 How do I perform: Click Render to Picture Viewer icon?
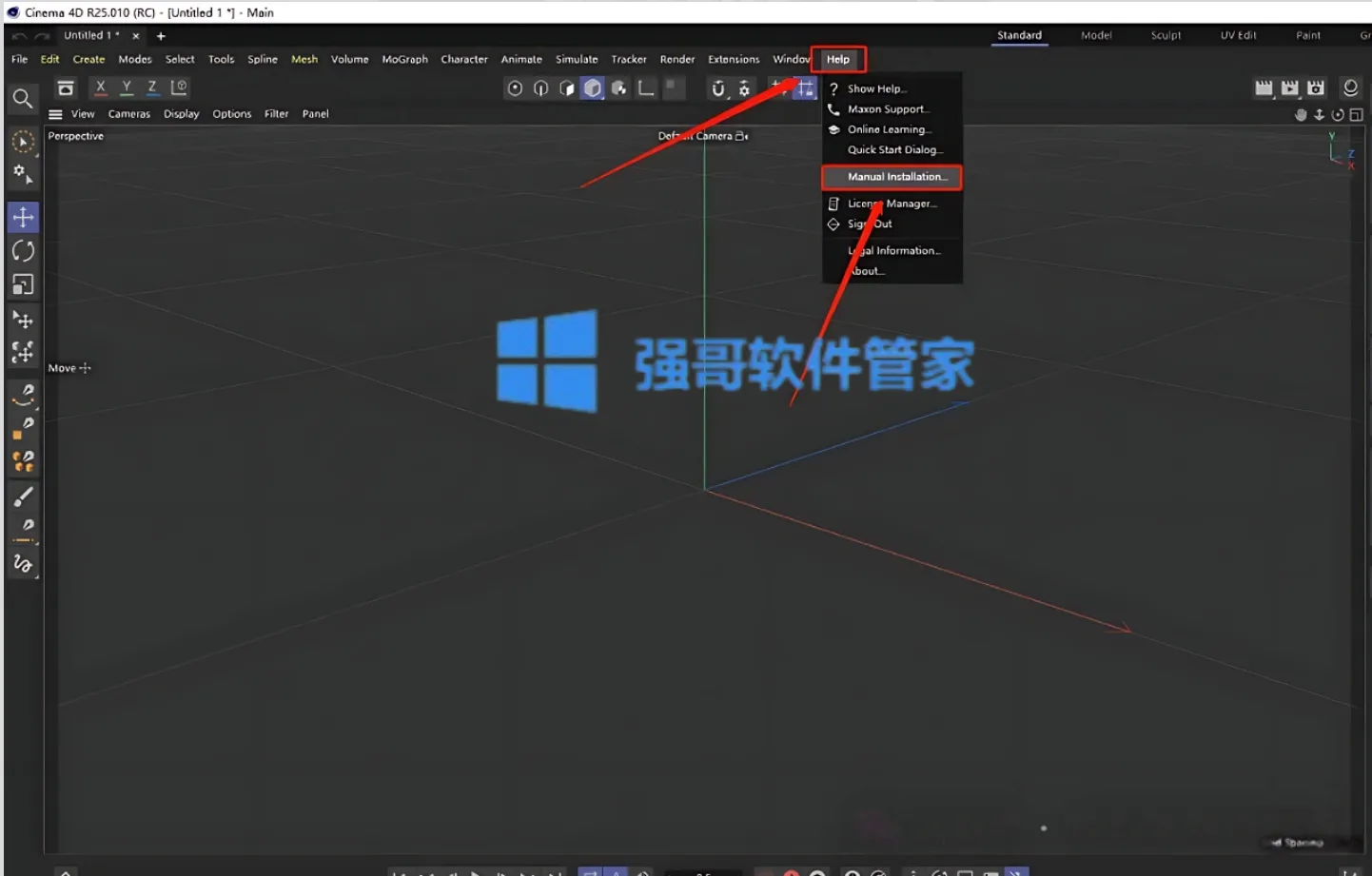tap(1290, 88)
